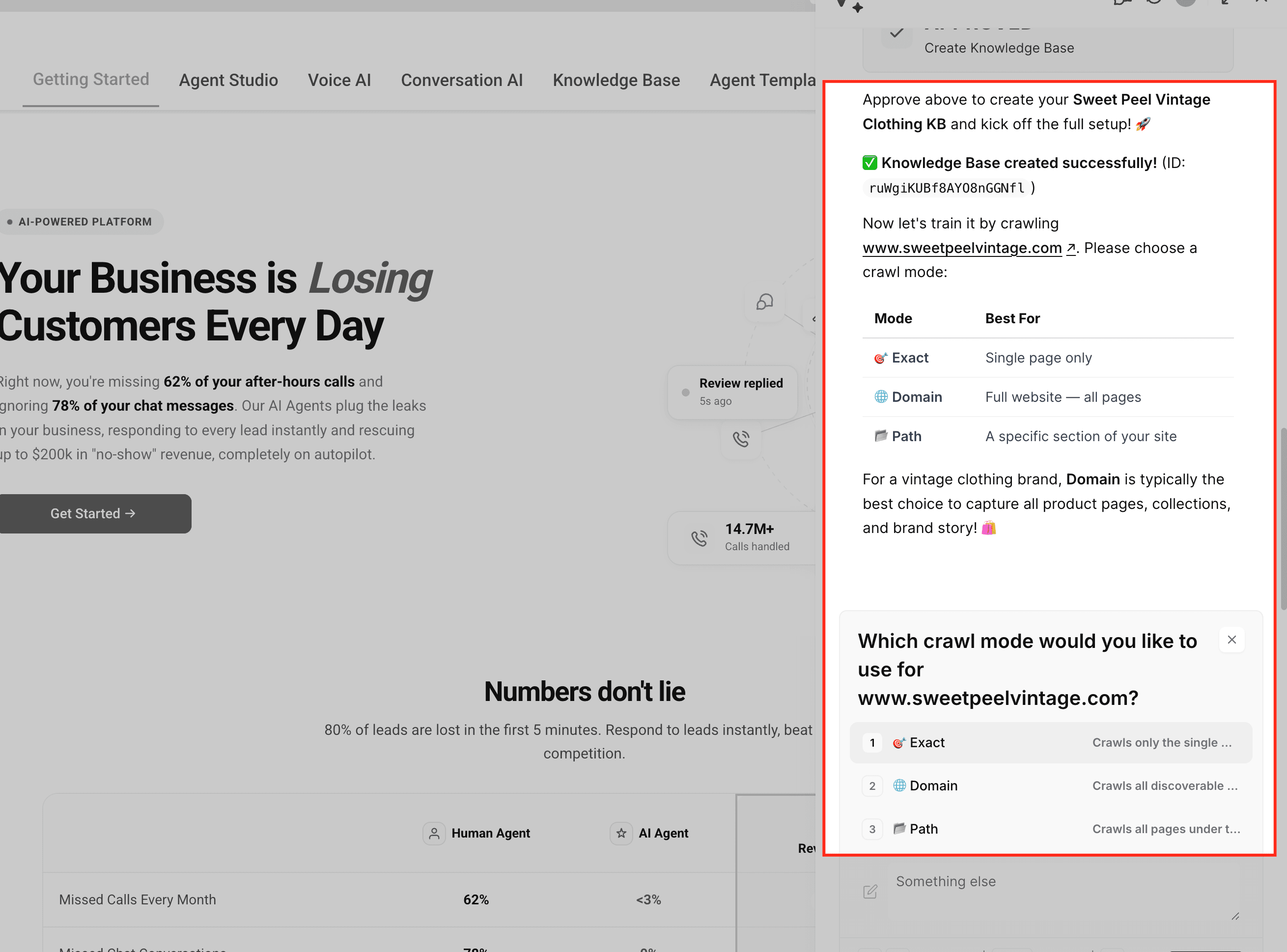This screenshot has height=952, width=1287.
Task: Click the 'Crawls only the single ...' description
Action: pos(1162,742)
